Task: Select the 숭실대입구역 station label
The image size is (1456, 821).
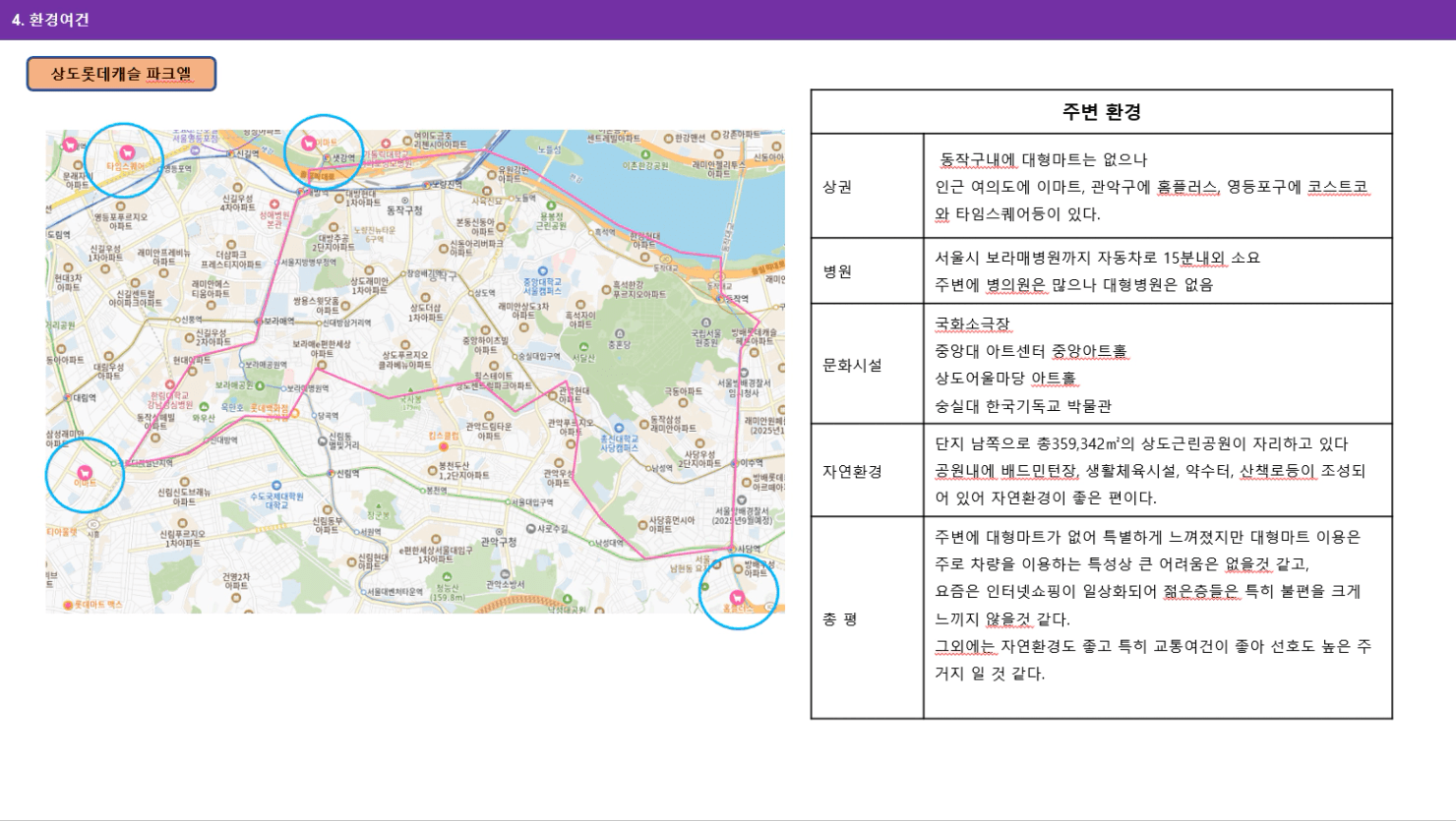Action: [x=541, y=356]
